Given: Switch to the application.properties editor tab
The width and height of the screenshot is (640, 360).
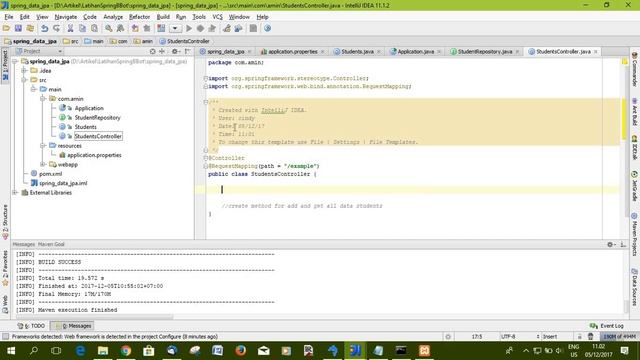Looking at the screenshot, I should point(293,52).
